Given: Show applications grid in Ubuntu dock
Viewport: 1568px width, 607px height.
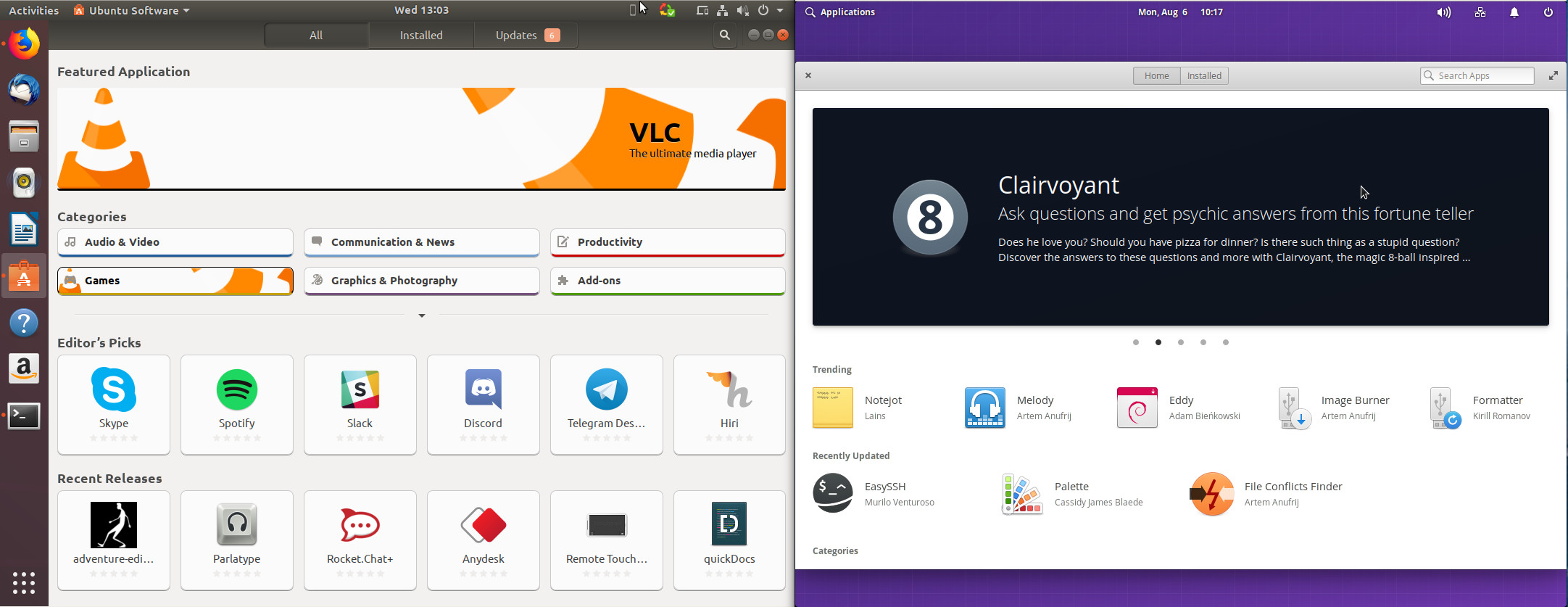Looking at the screenshot, I should point(24,582).
